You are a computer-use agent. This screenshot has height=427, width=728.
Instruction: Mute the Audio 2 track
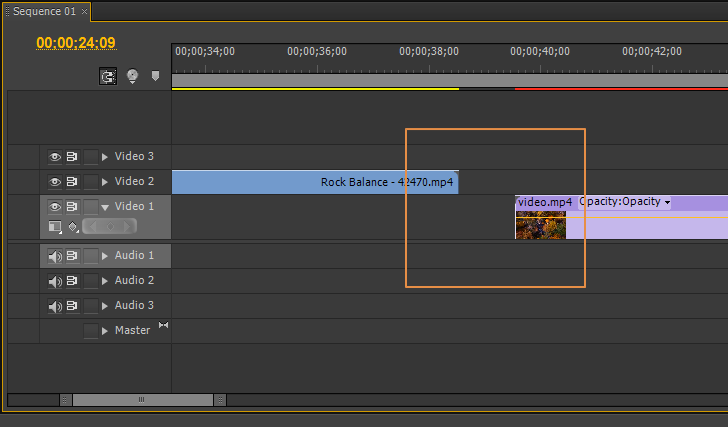point(55,281)
